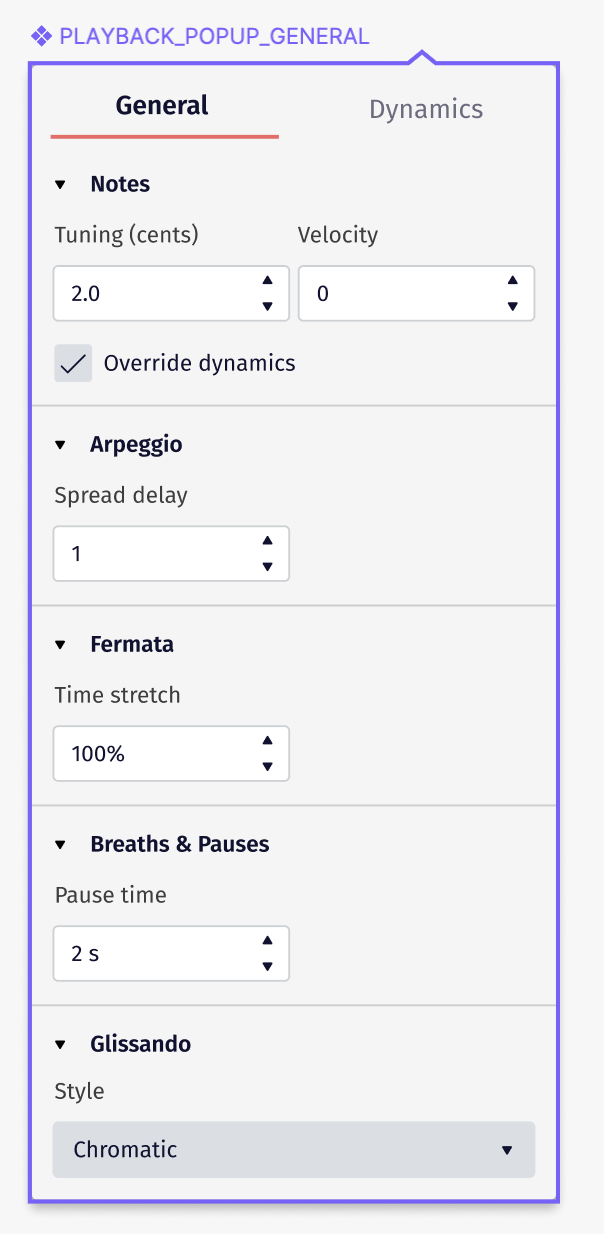Decrease the Pause time value

pos(266,965)
